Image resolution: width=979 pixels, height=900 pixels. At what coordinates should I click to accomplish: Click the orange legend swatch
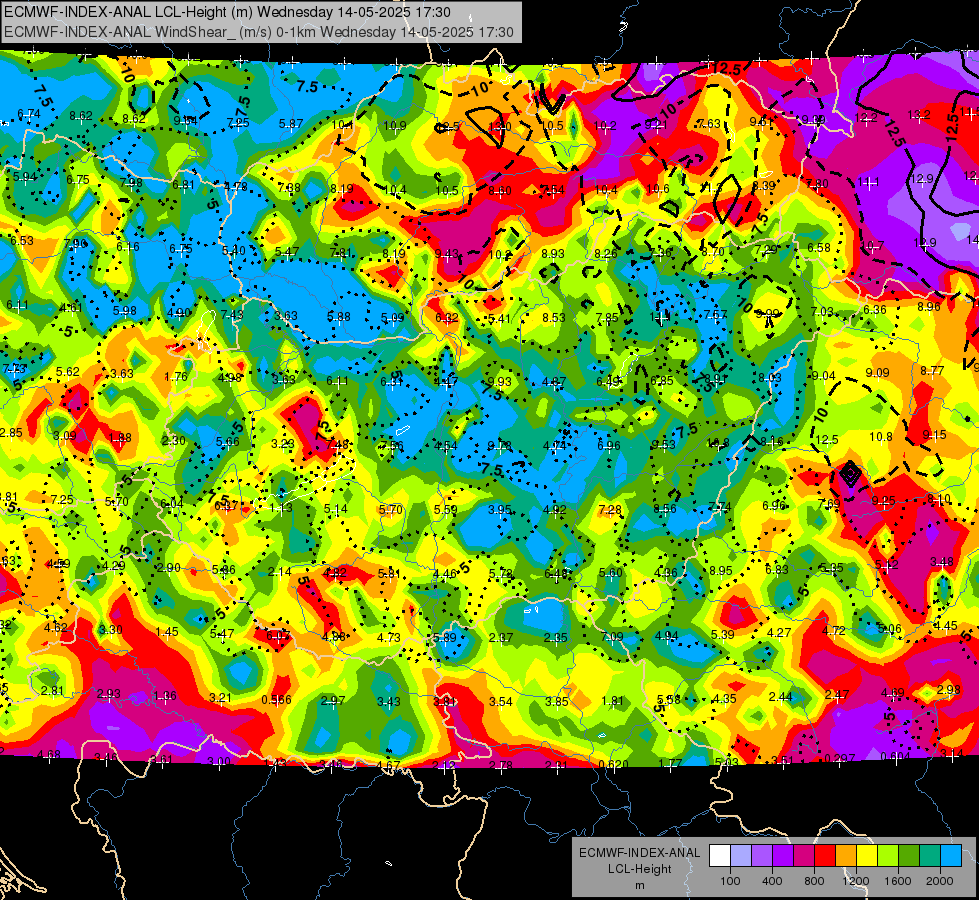pos(846,856)
